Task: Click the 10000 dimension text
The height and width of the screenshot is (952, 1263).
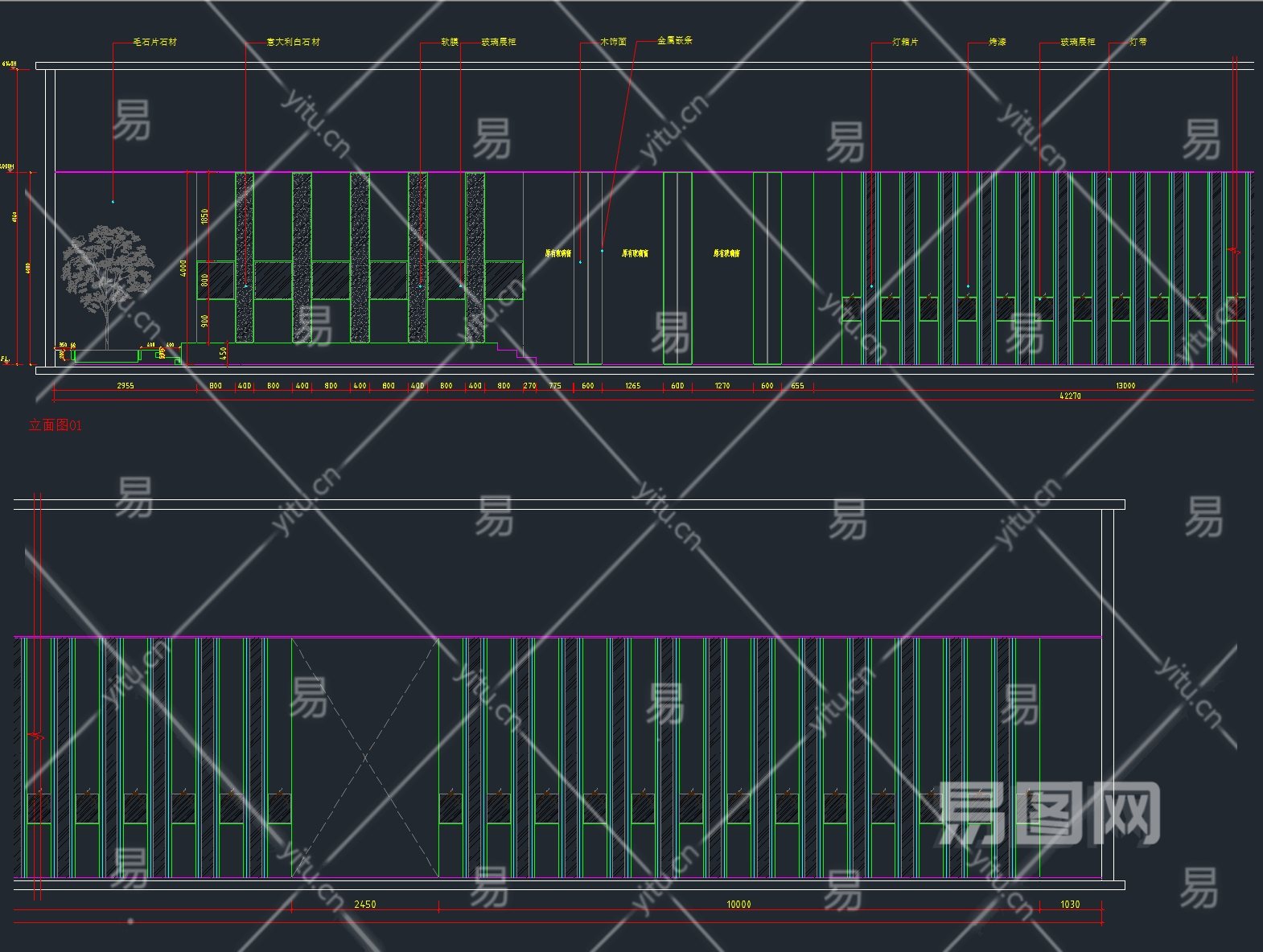Action: click(x=738, y=905)
